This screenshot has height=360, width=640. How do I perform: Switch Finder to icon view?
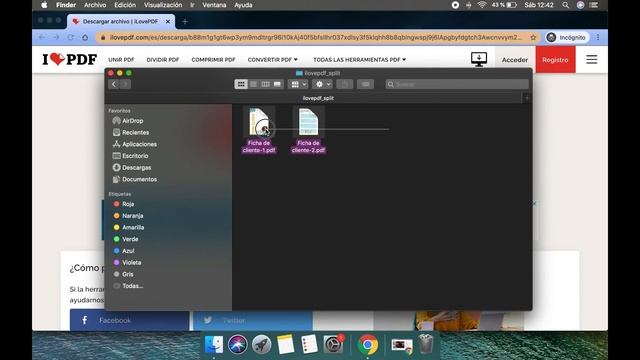(x=241, y=84)
